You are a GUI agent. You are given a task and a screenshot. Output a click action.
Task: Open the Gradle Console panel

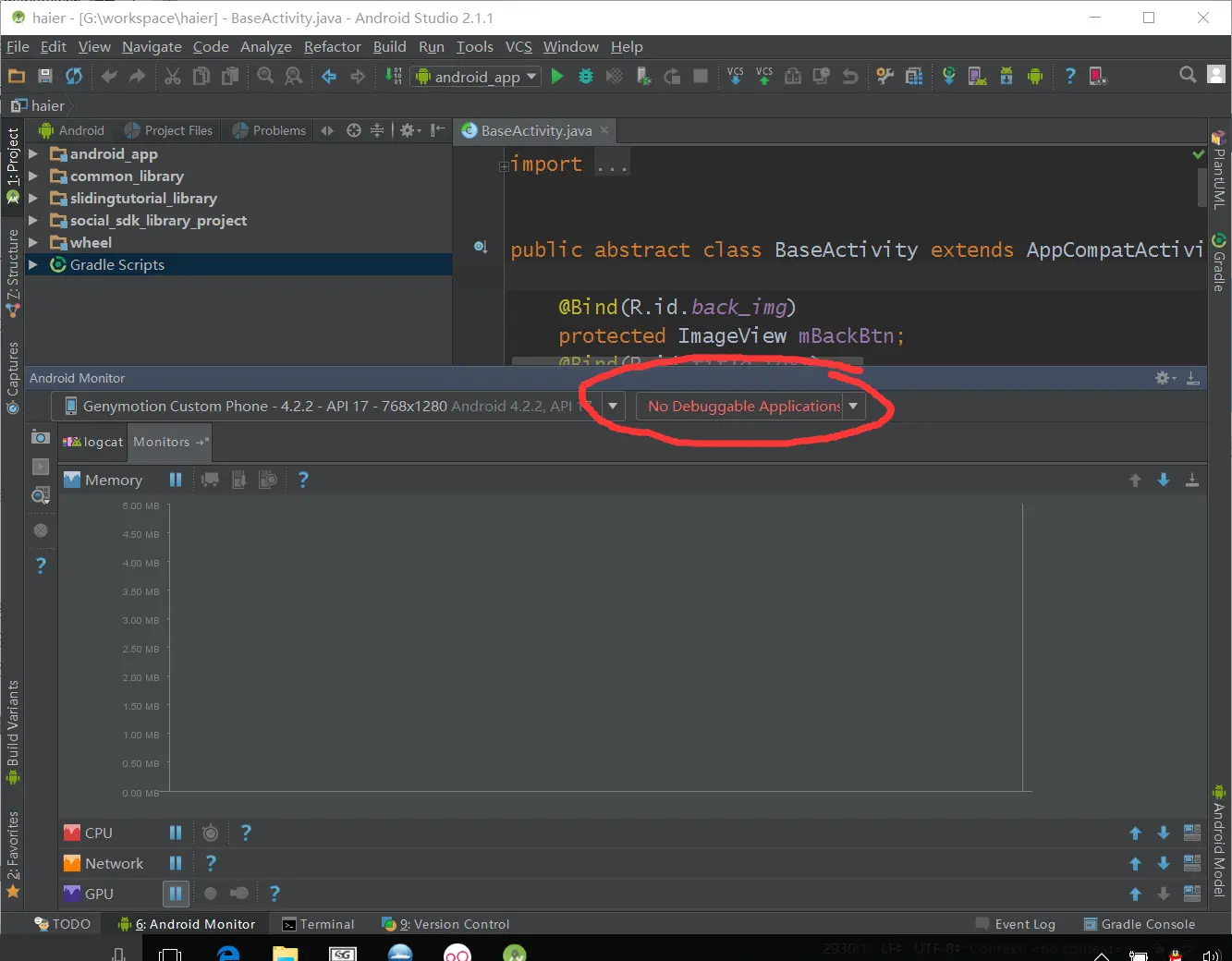1139,924
